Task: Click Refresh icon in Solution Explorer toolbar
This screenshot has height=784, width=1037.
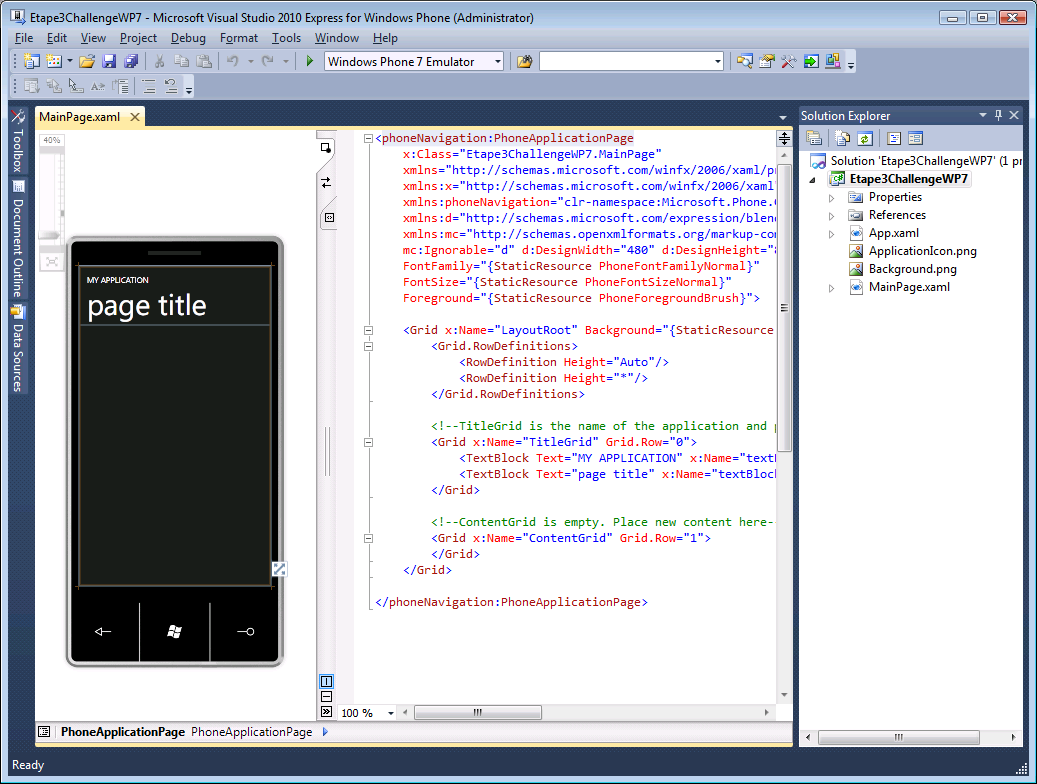Action: point(865,139)
